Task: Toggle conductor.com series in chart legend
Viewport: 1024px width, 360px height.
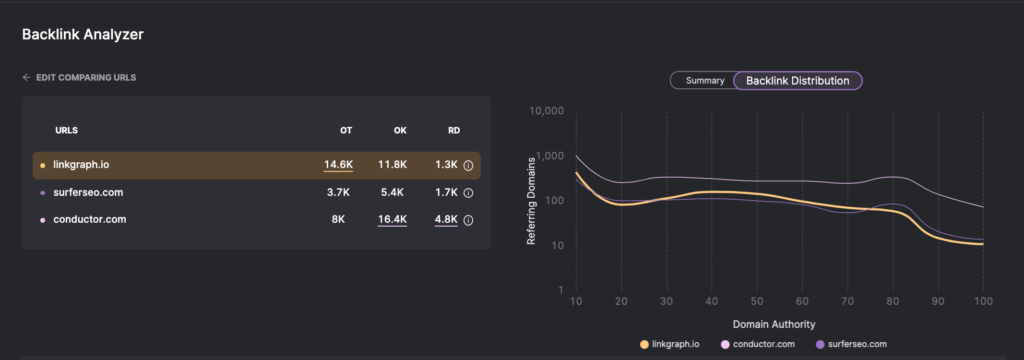Action: tap(758, 344)
